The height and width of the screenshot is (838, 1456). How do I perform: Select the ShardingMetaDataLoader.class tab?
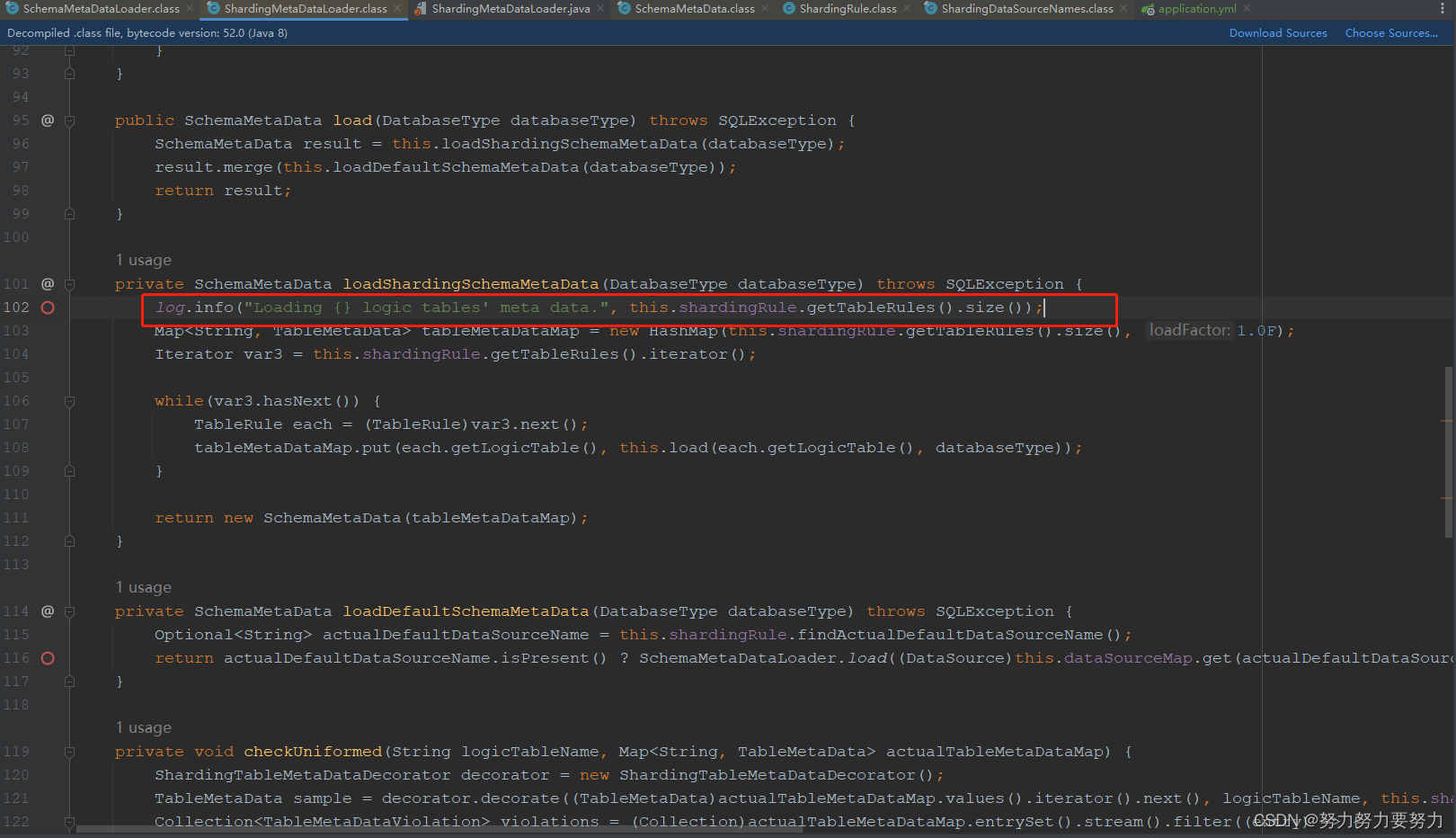coord(306,9)
